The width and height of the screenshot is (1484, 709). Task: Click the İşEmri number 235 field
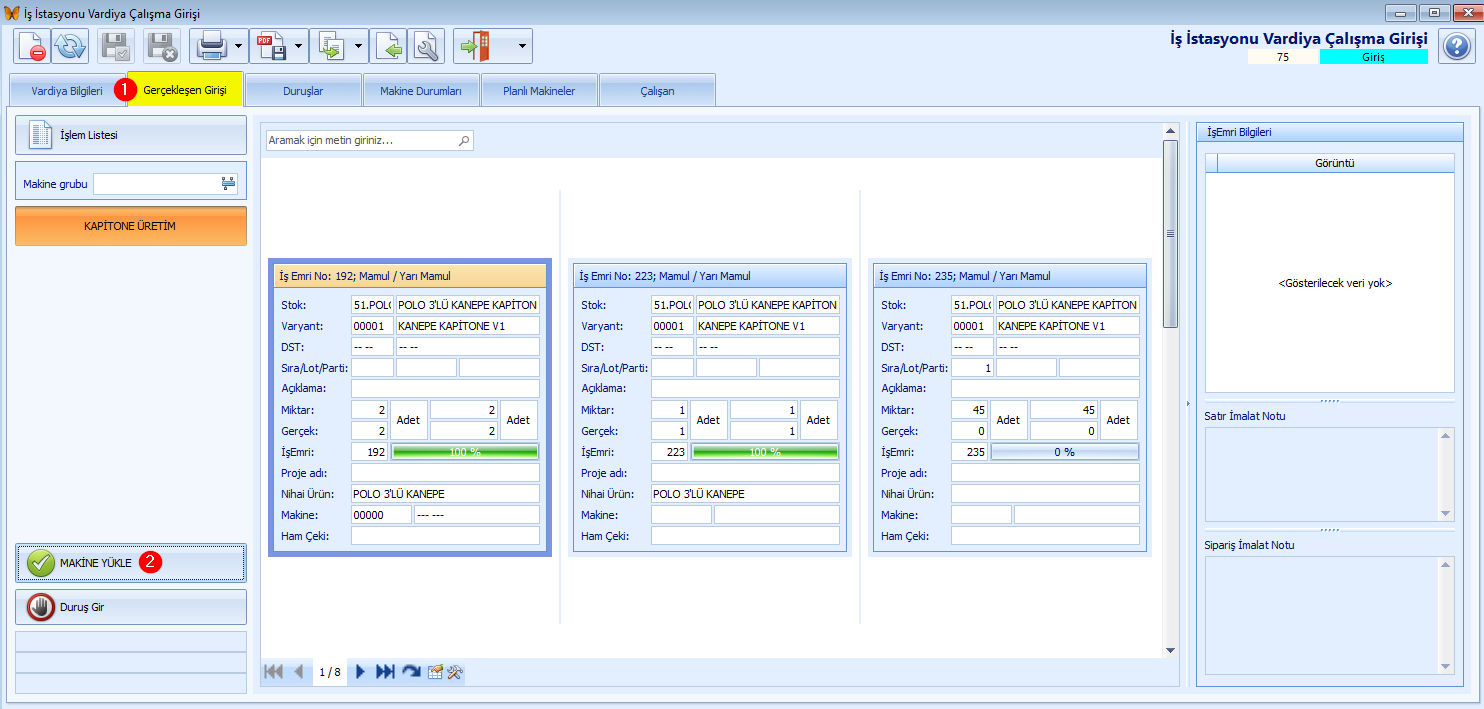[x=970, y=452]
